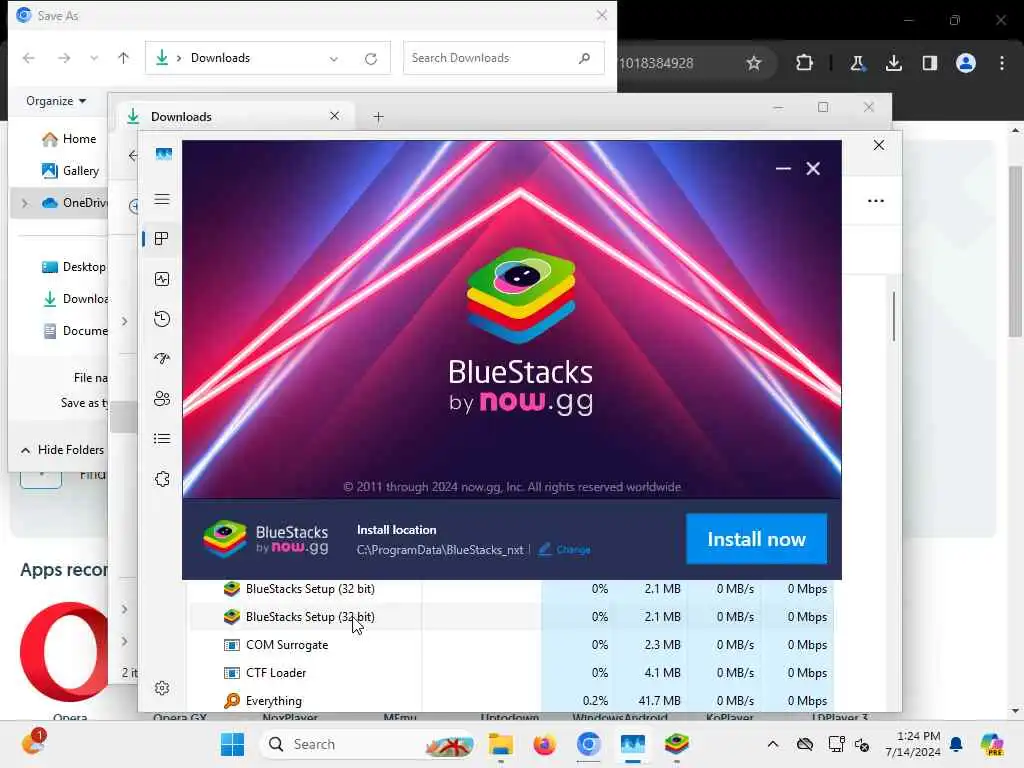Viewport: 1024px width, 768px height.
Task: Open Chrome downloads tray icon
Action: click(893, 63)
